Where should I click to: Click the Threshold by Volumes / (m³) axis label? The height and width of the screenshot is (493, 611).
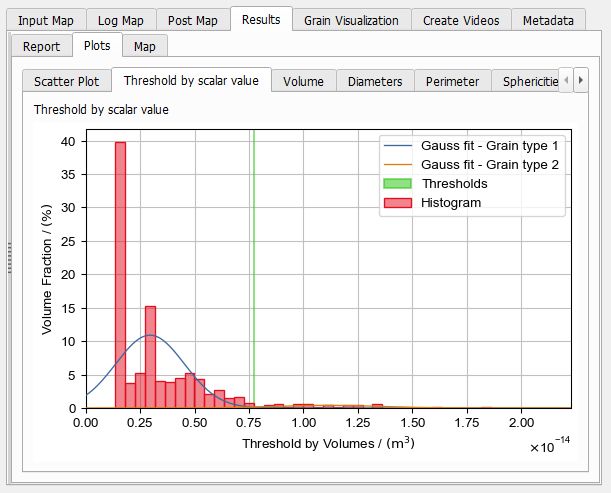point(328,443)
